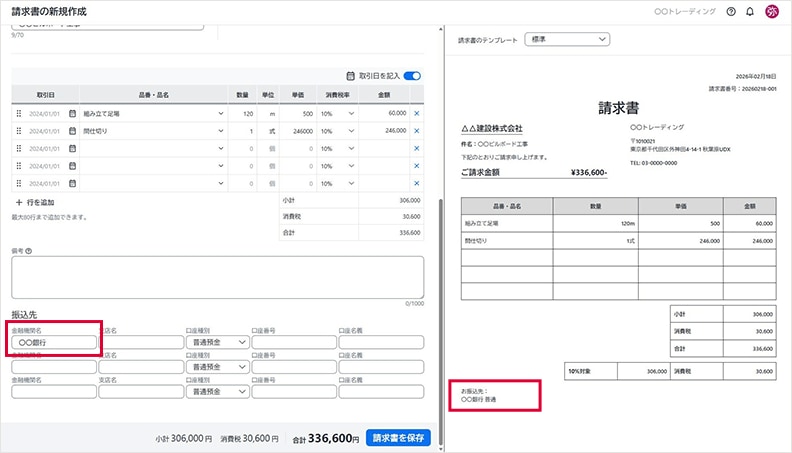Open first 口座種別 普通預金 dropdown
Viewport: 792px width, 453px height.
coord(217,342)
